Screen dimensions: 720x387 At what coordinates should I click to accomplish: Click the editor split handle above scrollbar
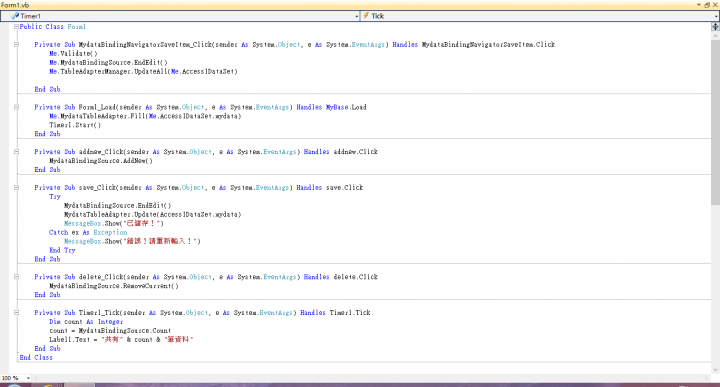coord(715,26)
